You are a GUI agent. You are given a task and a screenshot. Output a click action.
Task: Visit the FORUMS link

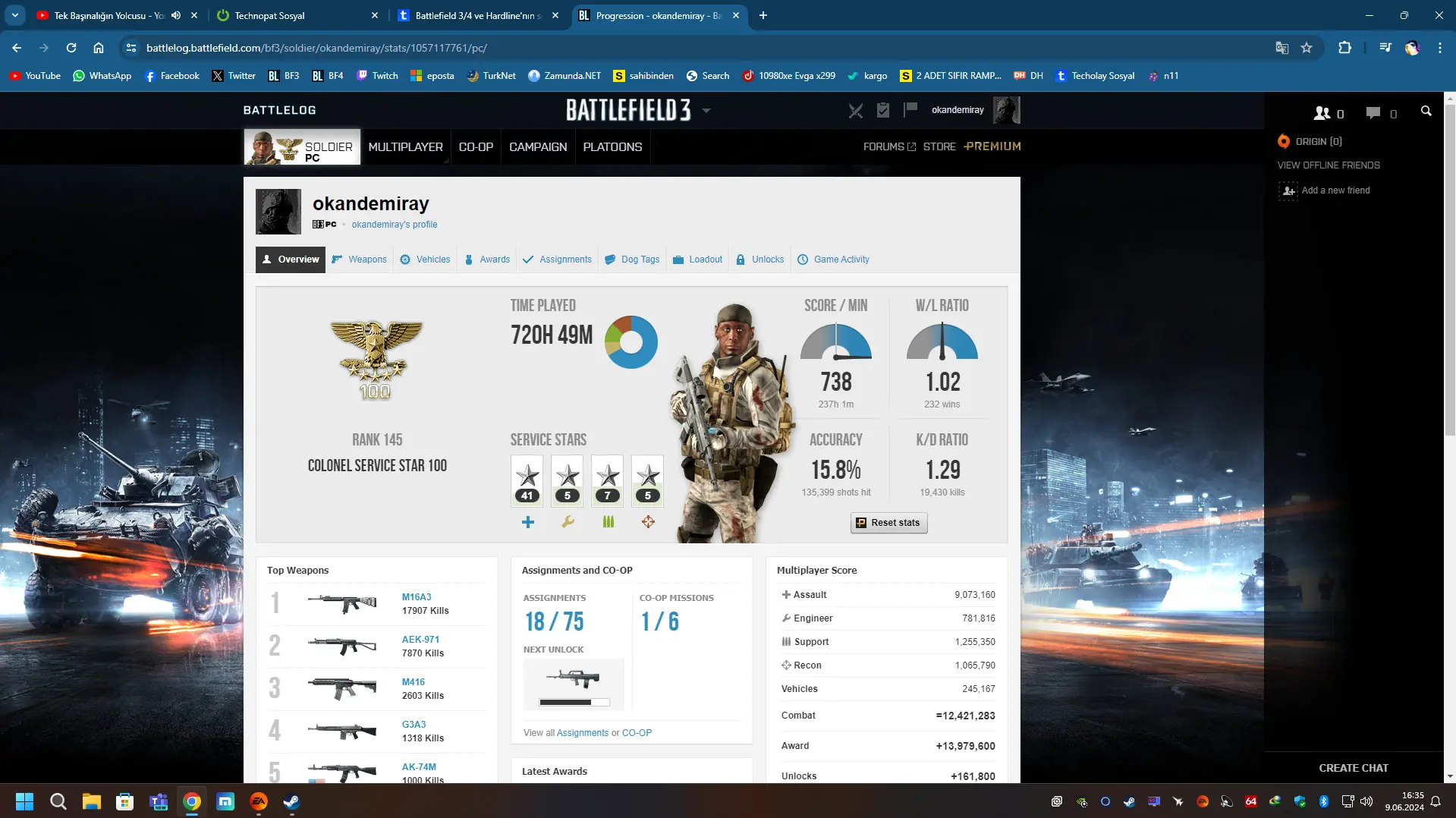pos(889,146)
